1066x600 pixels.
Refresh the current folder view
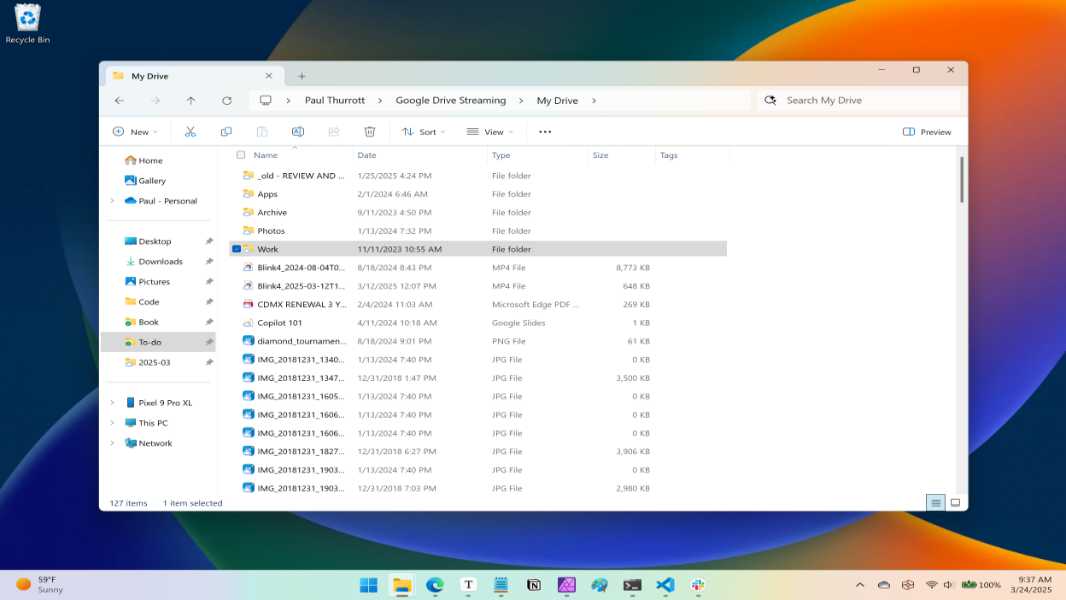227,101
